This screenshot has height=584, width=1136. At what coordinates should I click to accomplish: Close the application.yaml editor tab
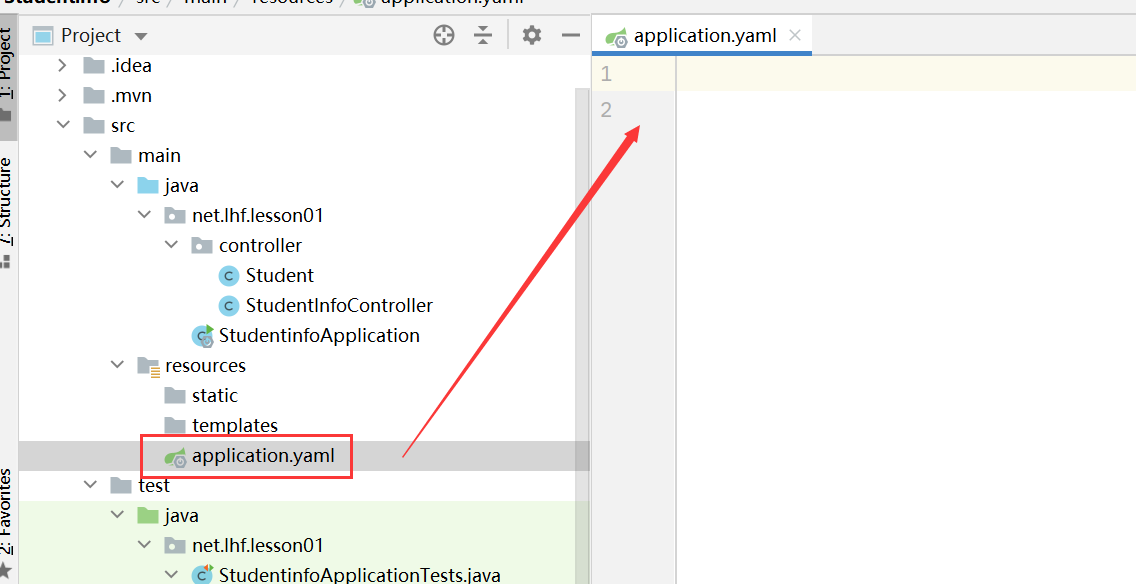(795, 35)
